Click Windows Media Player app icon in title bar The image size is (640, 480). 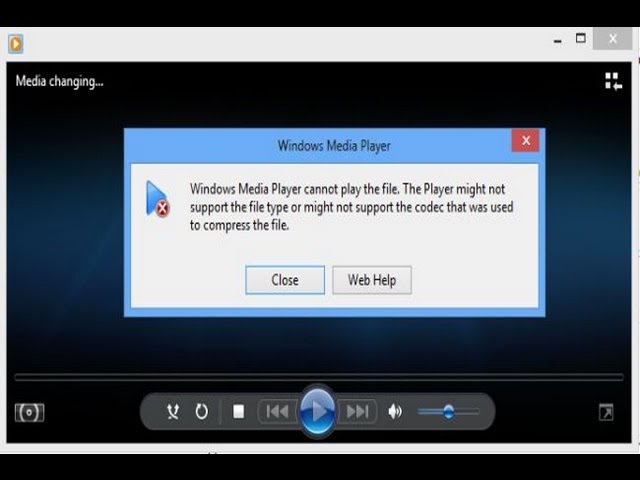click(16, 44)
